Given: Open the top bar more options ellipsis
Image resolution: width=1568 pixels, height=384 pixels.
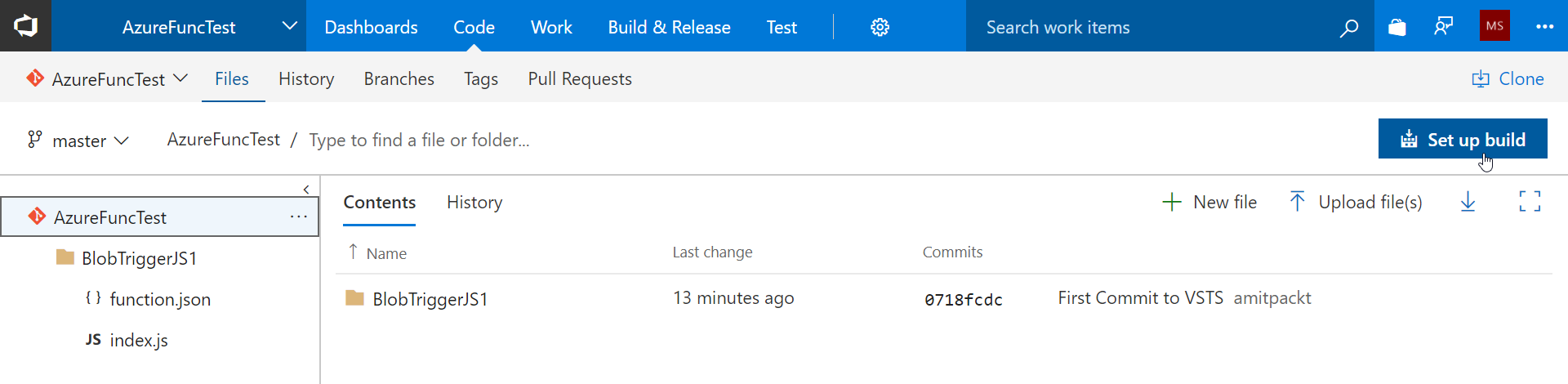Looking at the screenshot, I should 1544,26.
